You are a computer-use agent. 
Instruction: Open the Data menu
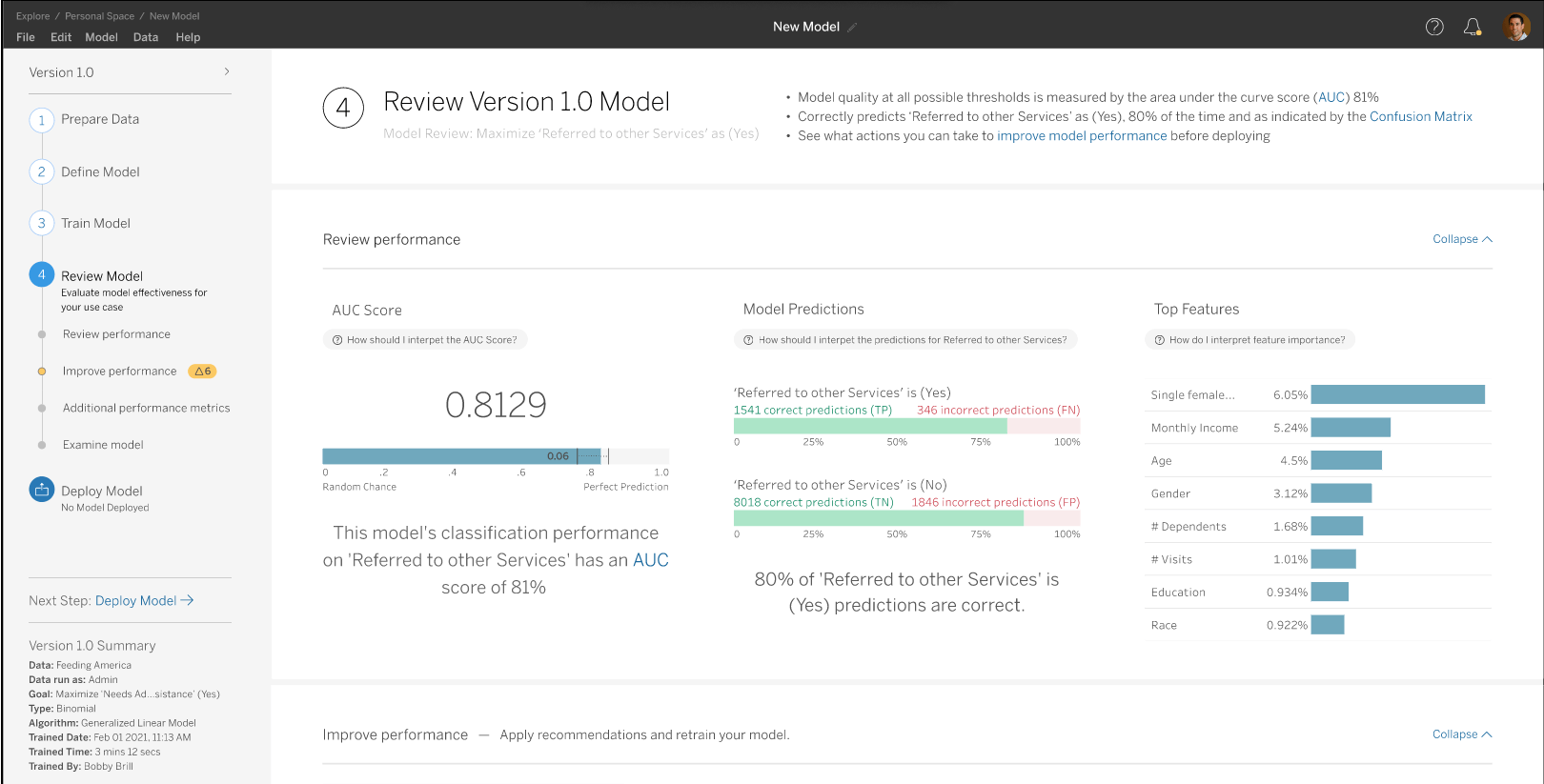coord(146,37)
